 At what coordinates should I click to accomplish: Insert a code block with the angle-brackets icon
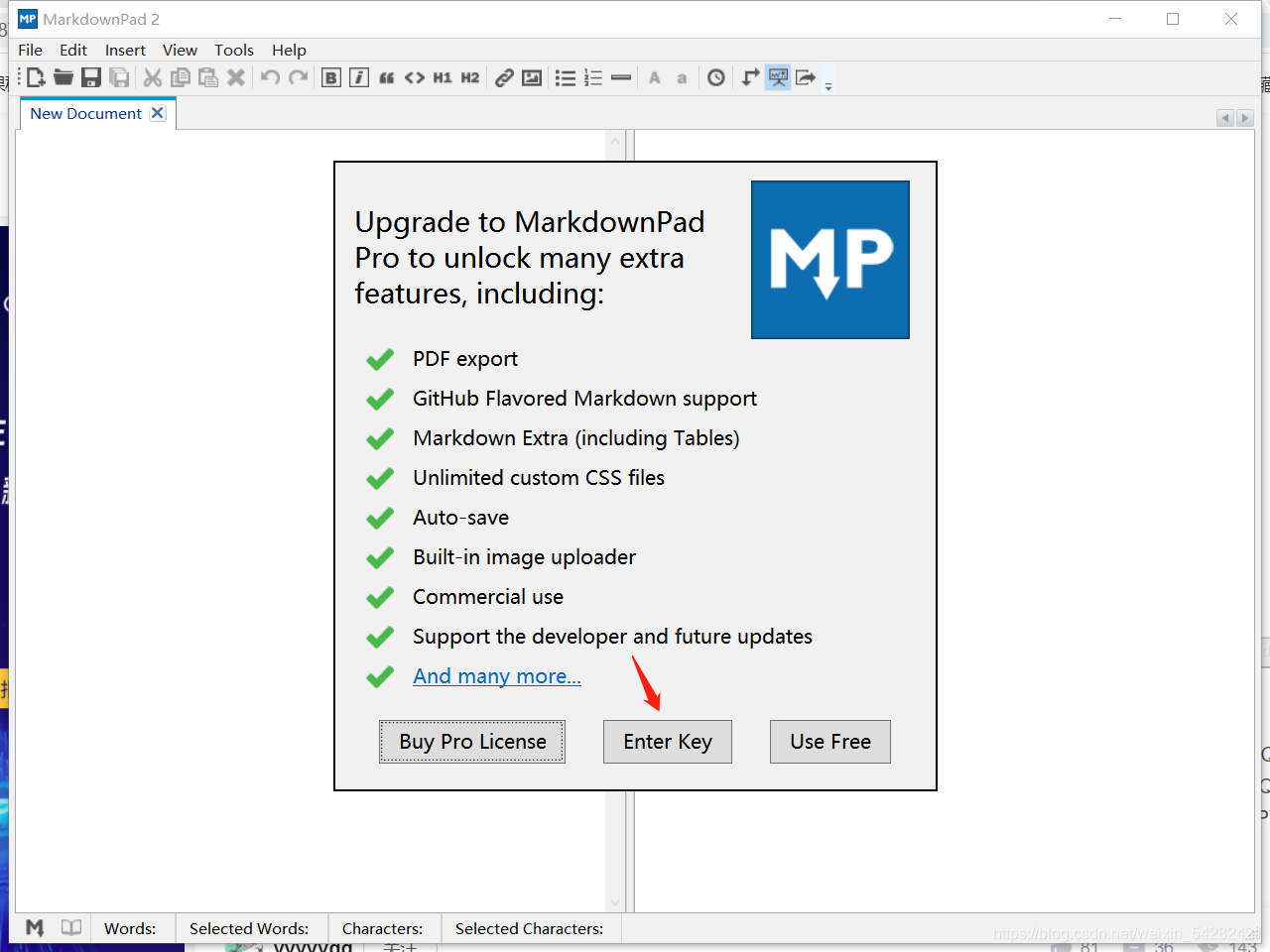tap(415, 77)
